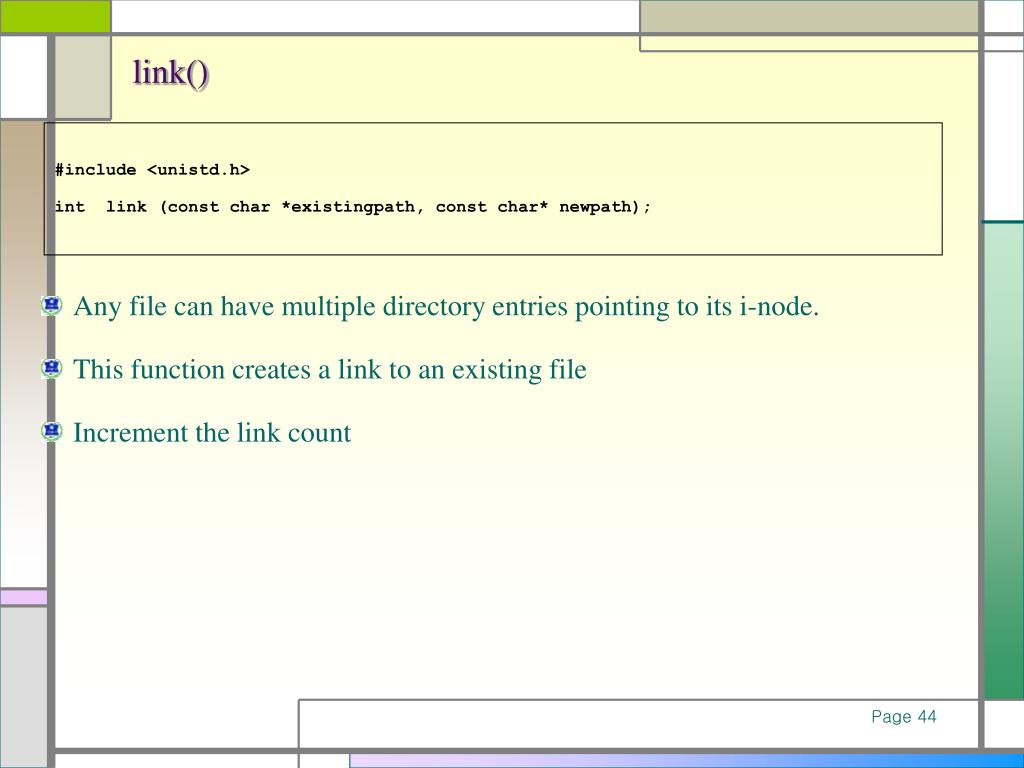Select text "This function creates a link to an existing file"
The width and height of the screenshot is (1024, 768).
(330, 370)
